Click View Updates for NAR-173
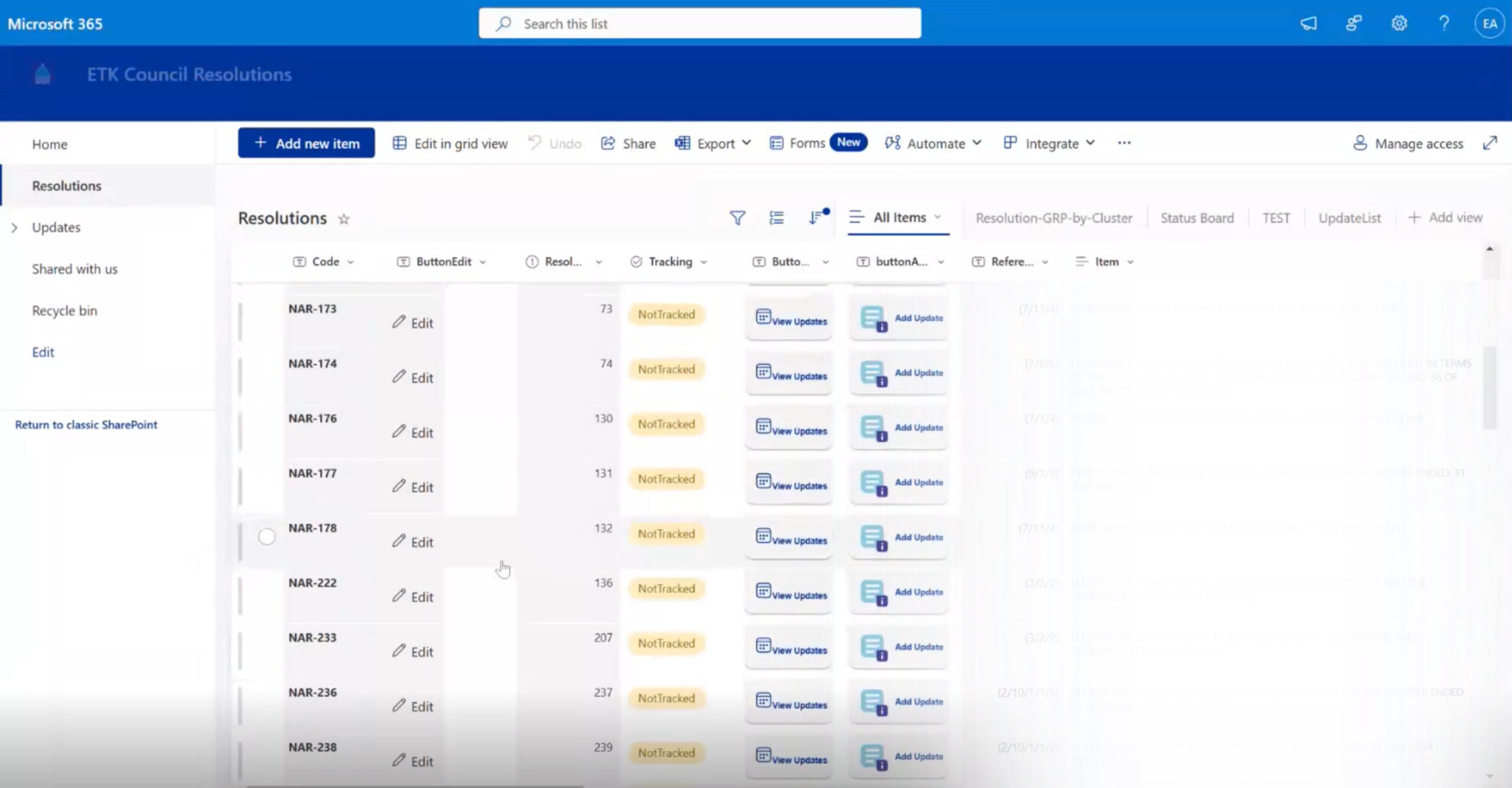 pos(790,319)
